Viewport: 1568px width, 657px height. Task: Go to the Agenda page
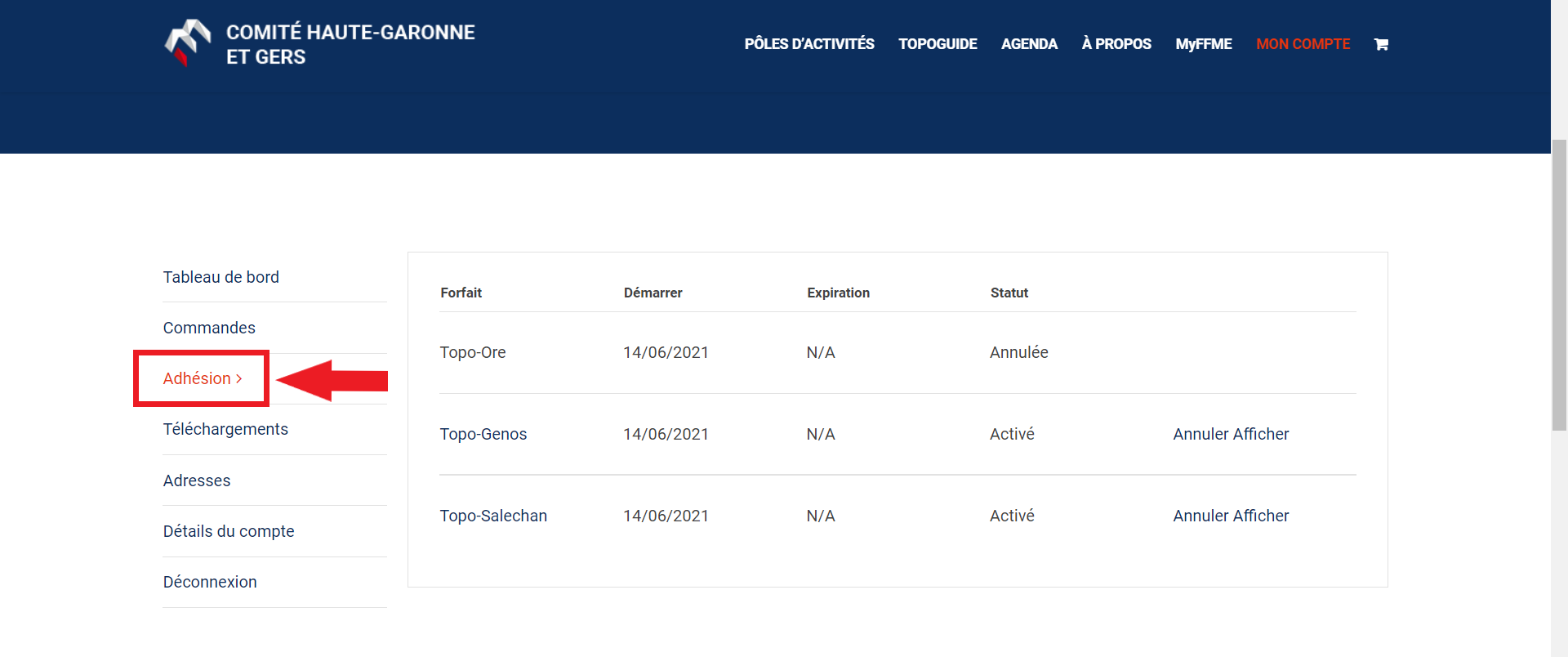tap(1029, 44)
